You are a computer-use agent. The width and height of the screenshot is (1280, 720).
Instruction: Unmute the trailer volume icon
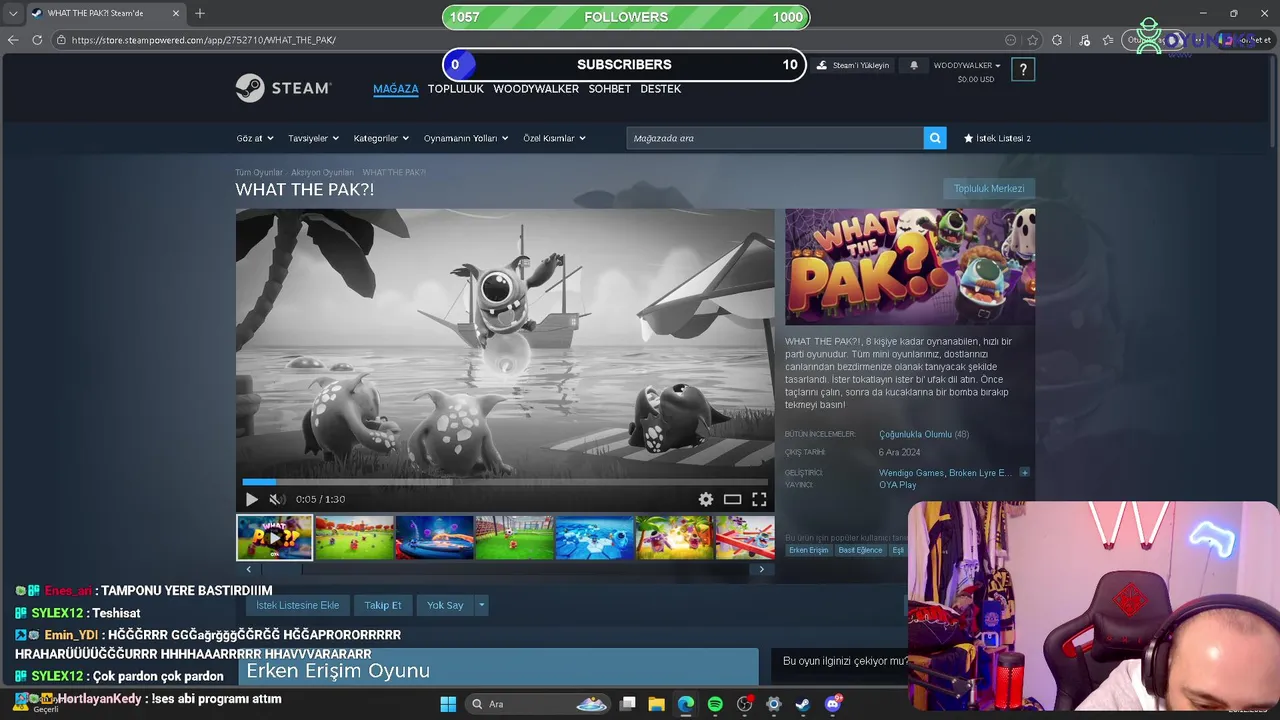click(x=277, y=499)
